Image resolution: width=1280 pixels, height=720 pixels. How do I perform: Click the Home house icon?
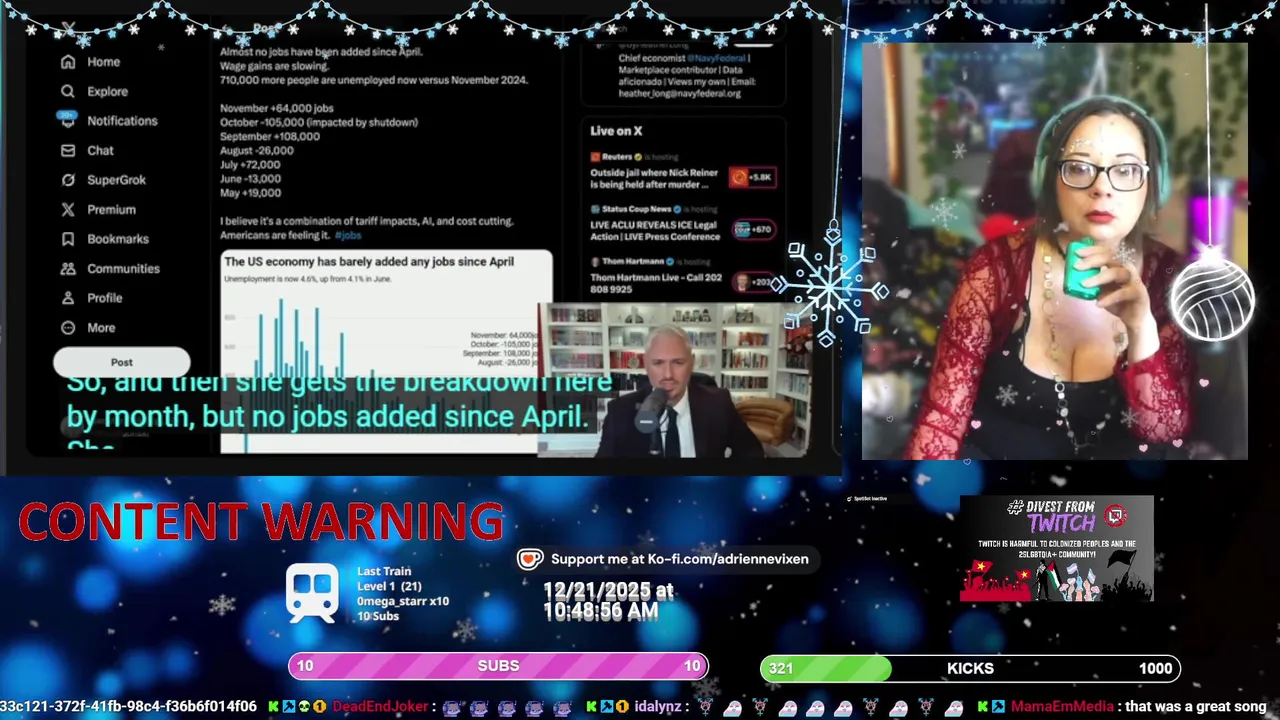68,62
